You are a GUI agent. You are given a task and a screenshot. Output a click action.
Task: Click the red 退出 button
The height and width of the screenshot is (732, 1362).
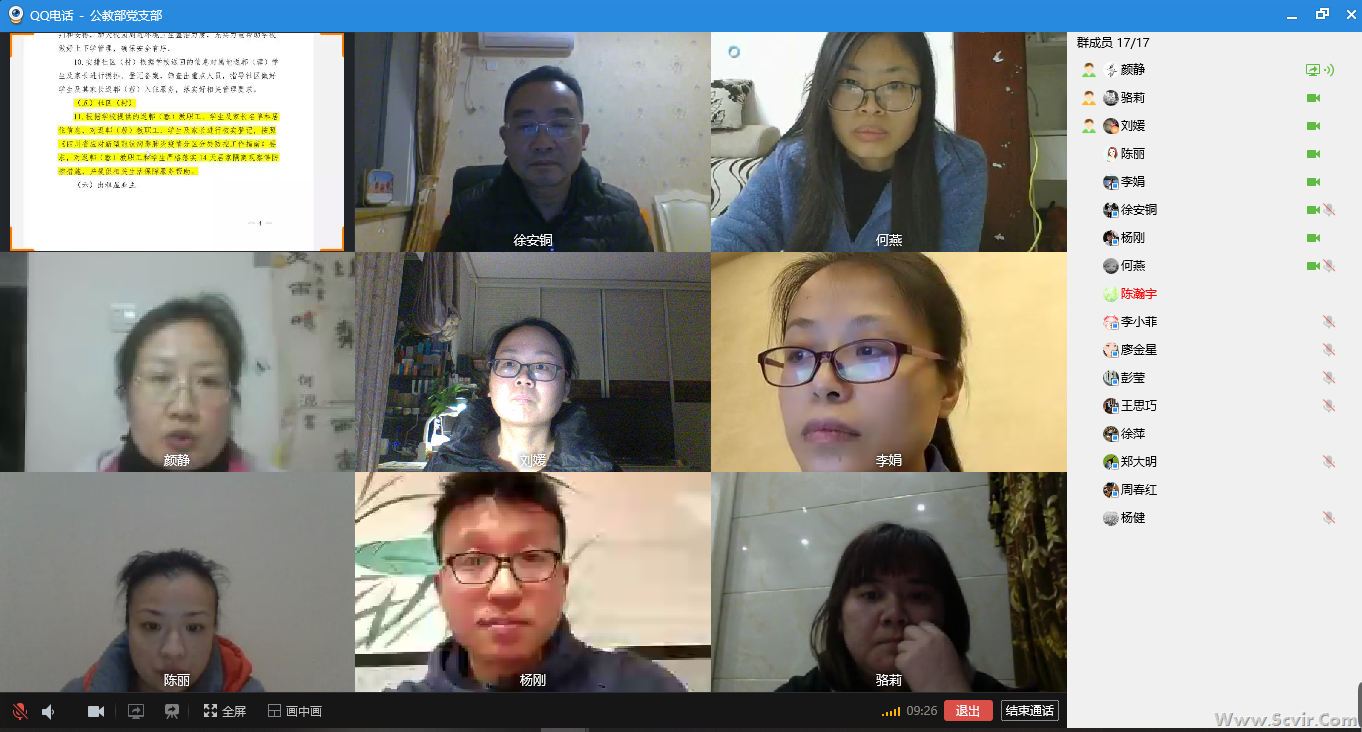pyautogui.click(x=968, y=711)
